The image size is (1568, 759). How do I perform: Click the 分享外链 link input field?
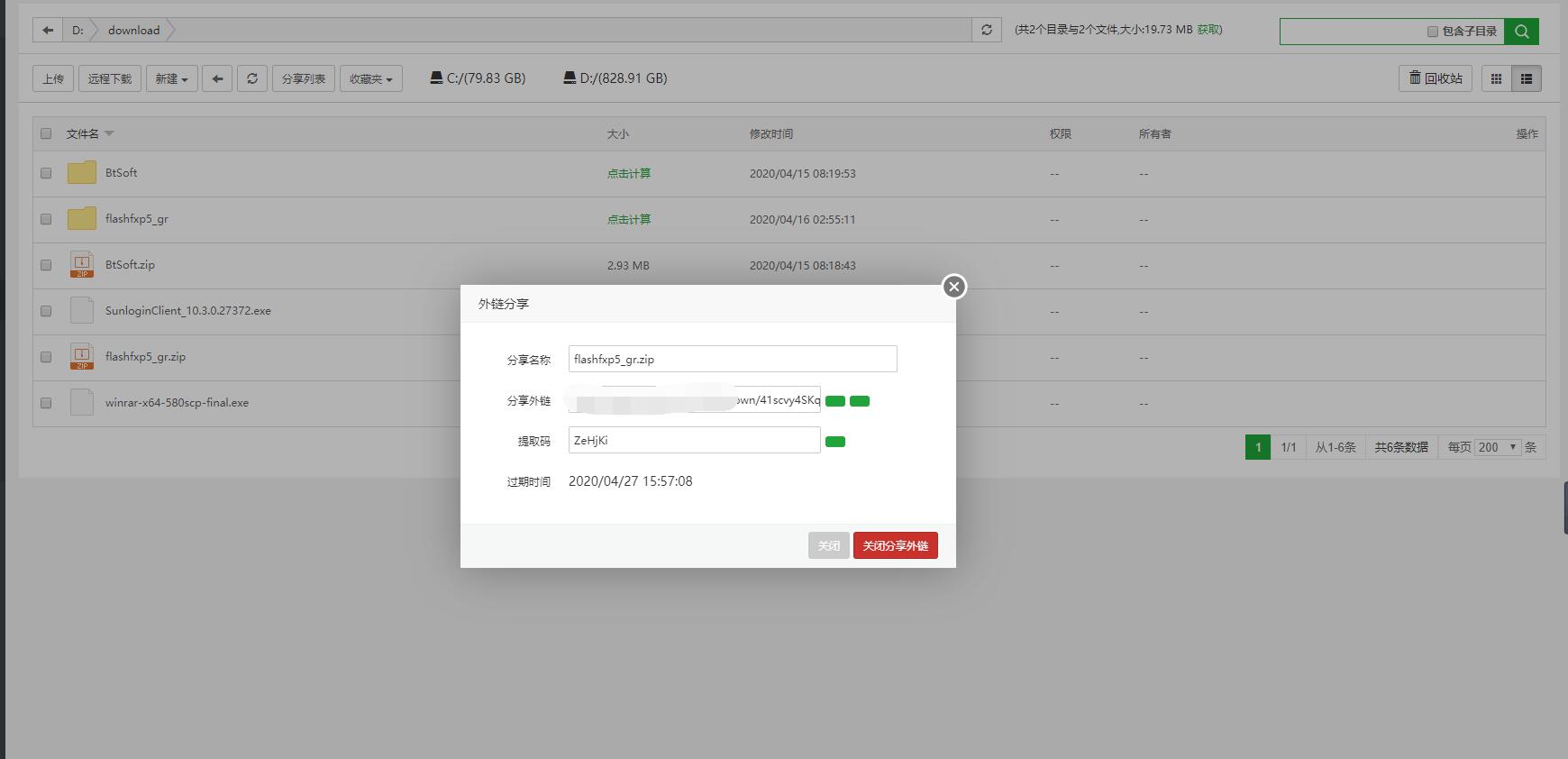pos(694,399)
